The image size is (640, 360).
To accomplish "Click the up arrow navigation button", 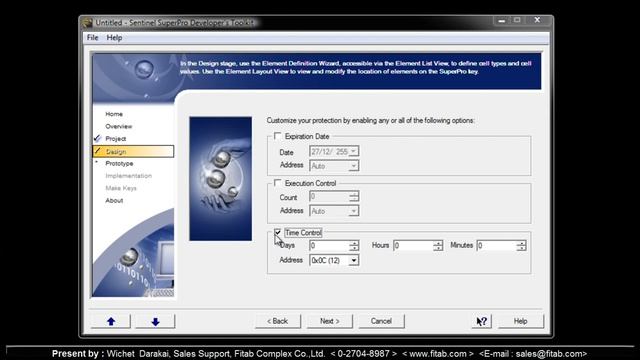I will click(111, 321).
